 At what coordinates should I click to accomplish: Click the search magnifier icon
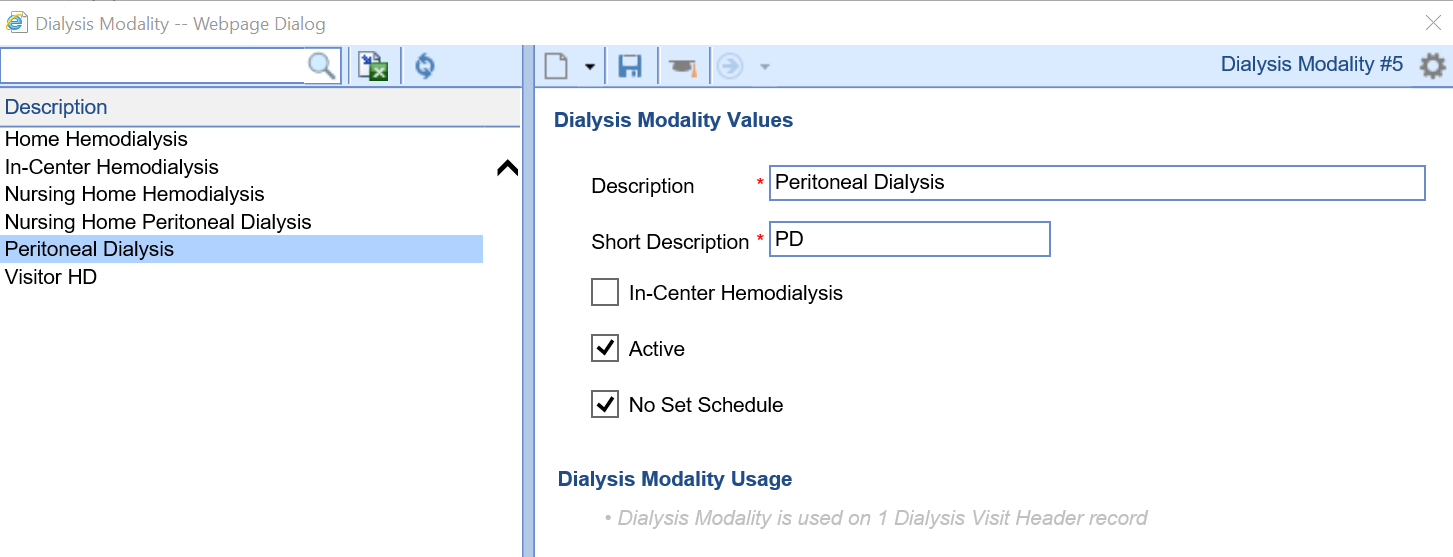click(x=322, y=66)
